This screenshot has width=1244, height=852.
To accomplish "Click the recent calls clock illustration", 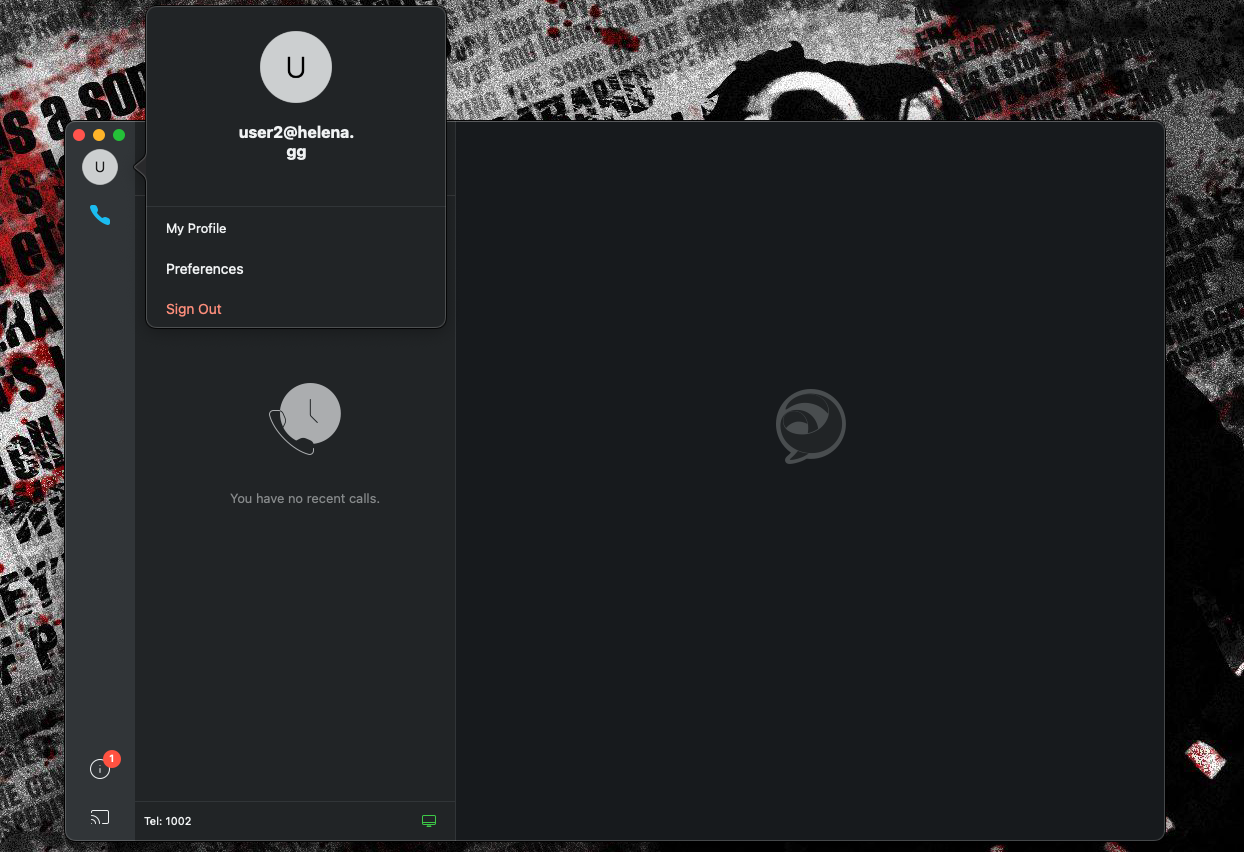I will point(306,418).
